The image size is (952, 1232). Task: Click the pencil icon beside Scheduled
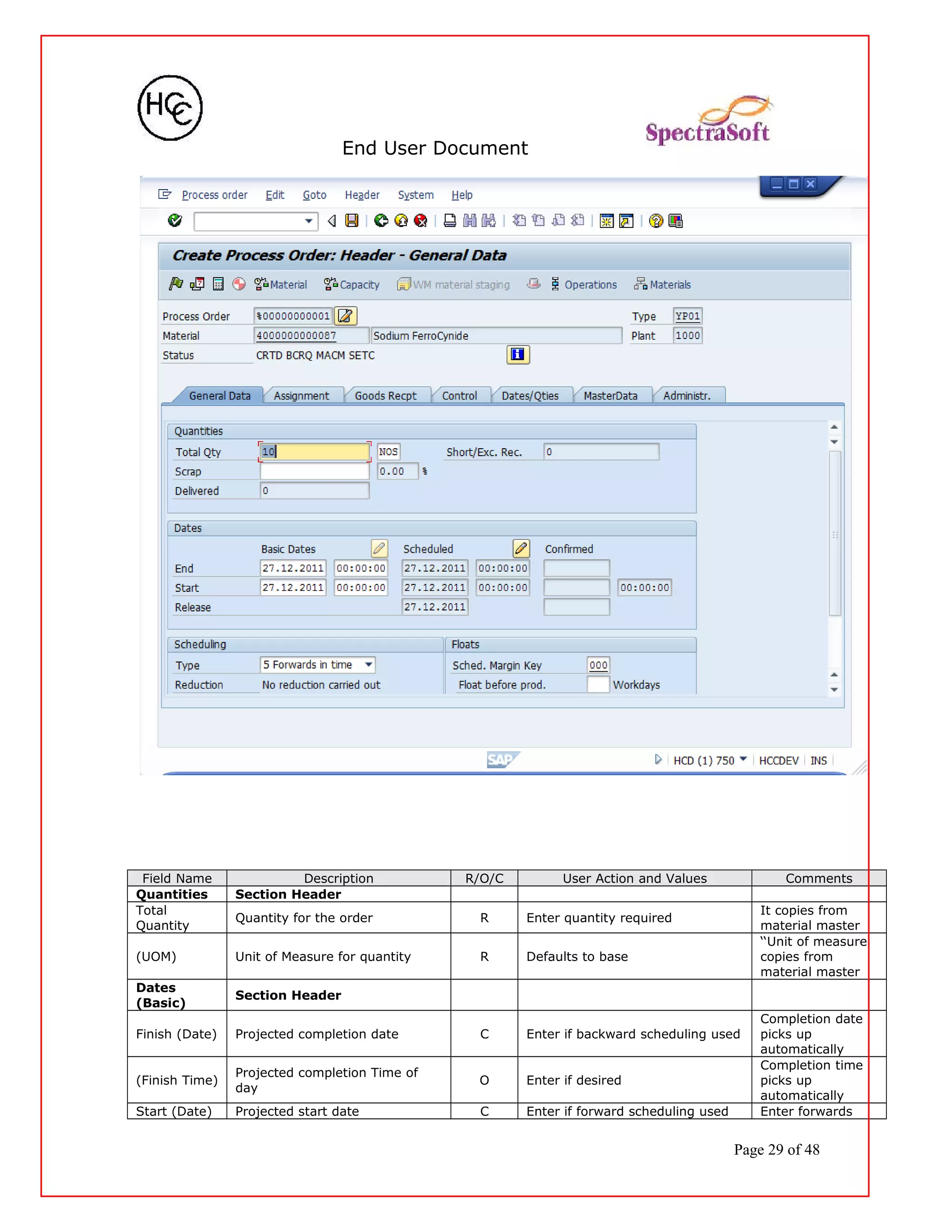(521, 548)
